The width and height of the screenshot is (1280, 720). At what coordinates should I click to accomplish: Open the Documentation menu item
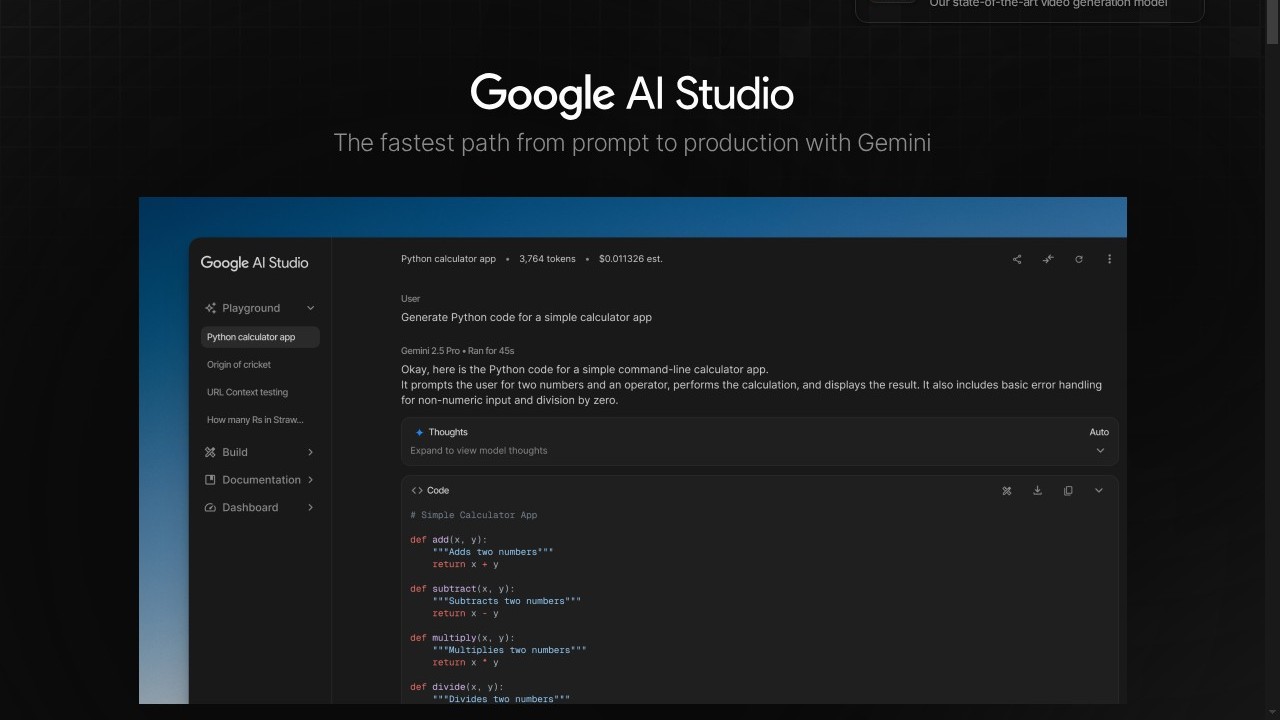pos(260,480)
